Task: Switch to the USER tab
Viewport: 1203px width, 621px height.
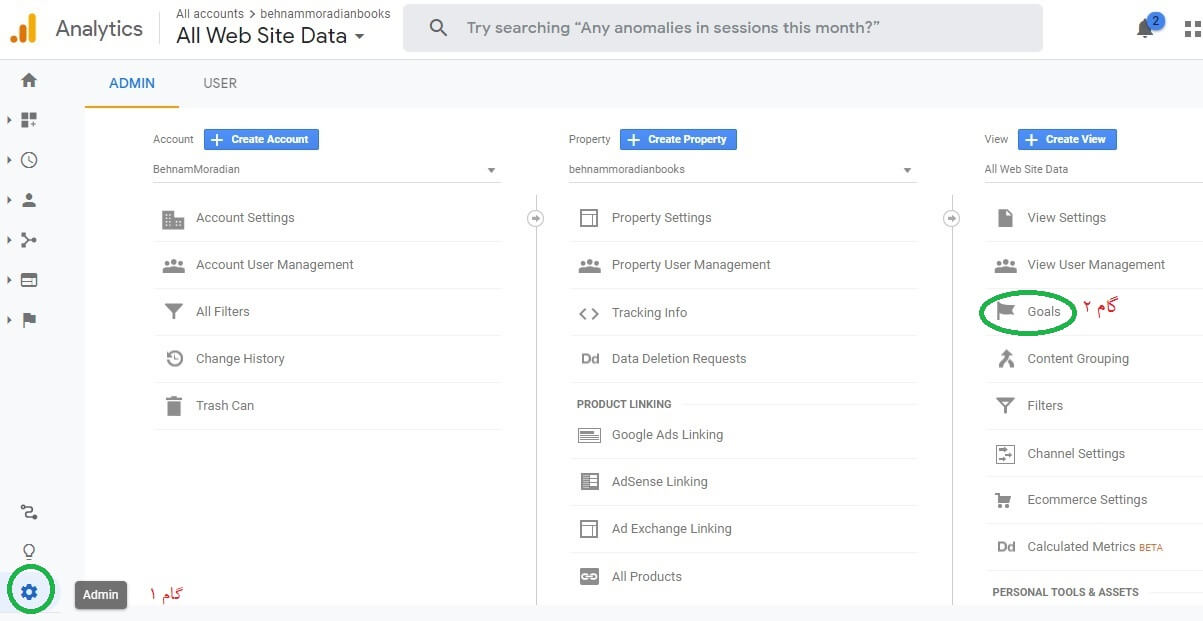Action: (x=220, y=83)
